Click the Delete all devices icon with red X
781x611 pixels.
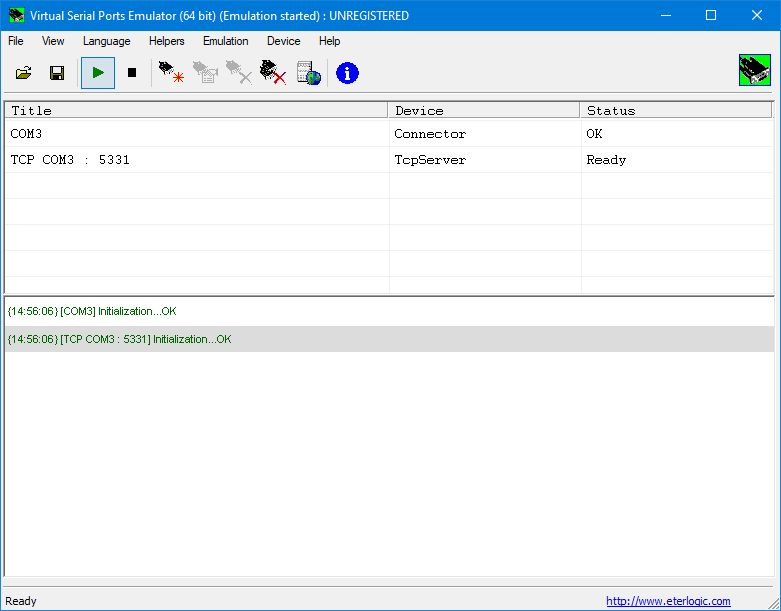(273, 73)
